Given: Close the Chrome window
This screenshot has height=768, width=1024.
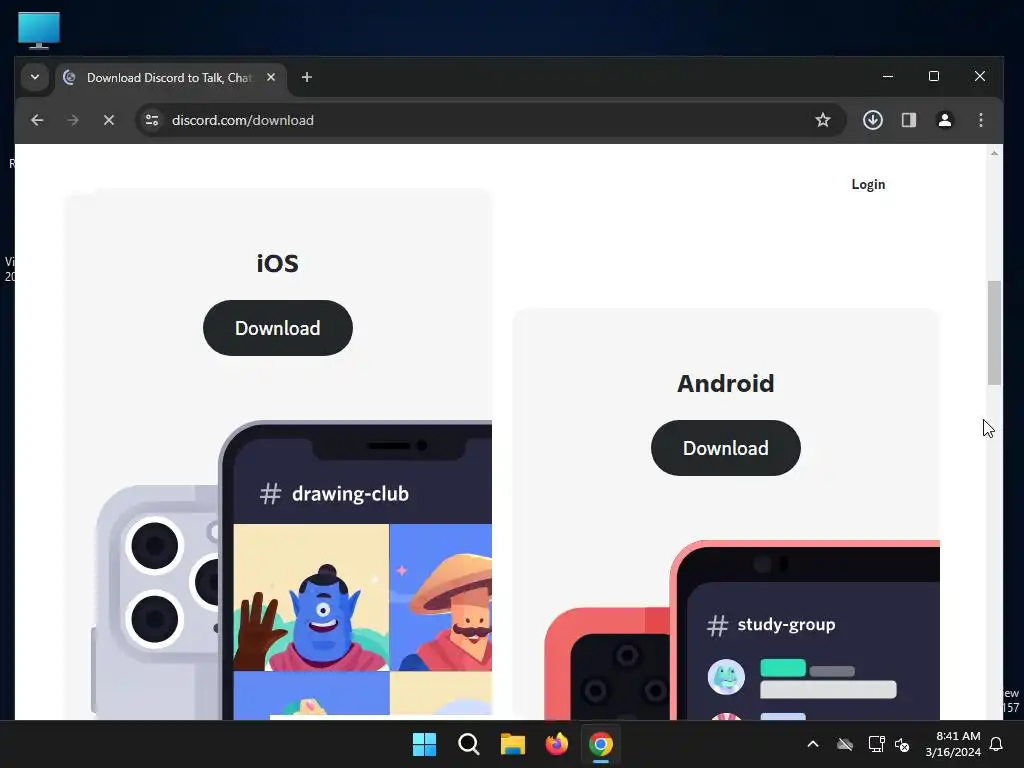Looking at the screenshot, I should (x=980, y=76).
